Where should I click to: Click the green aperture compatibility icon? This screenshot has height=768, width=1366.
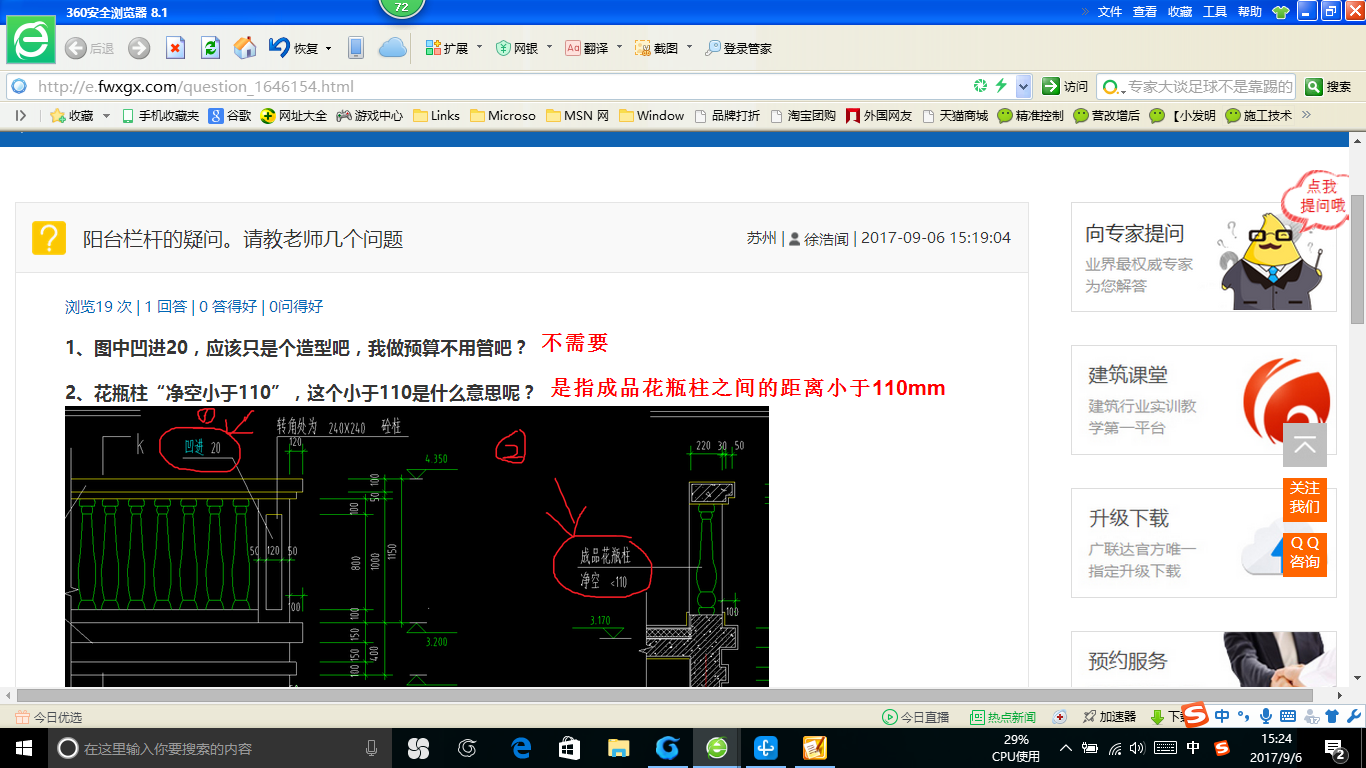click(981, 86)
